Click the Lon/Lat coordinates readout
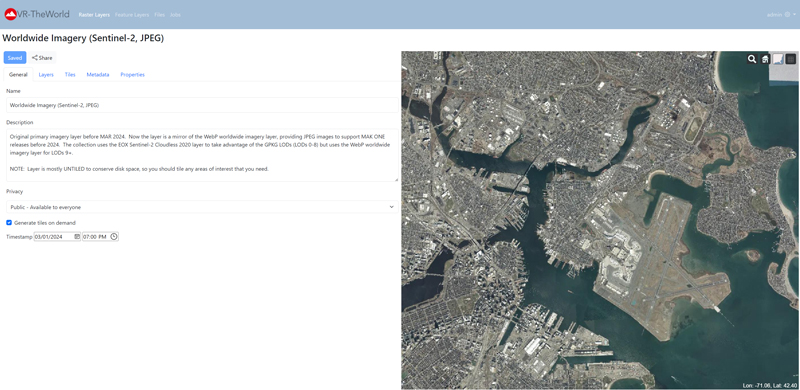 click(769, 385)
